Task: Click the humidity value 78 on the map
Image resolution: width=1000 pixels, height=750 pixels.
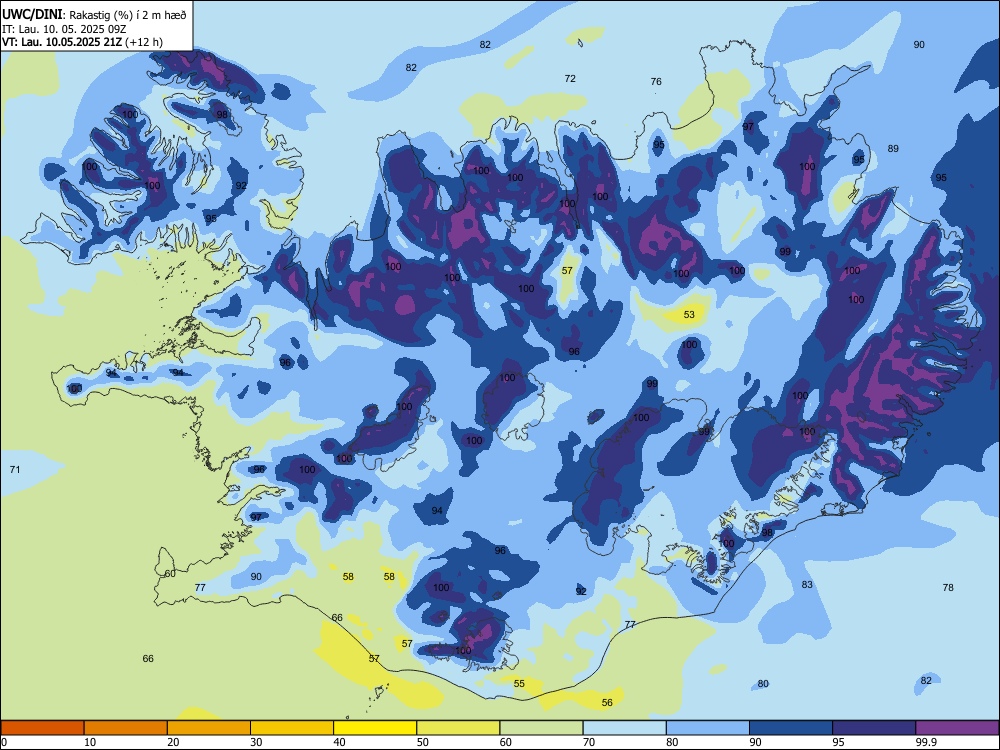Action: point(948,587)
